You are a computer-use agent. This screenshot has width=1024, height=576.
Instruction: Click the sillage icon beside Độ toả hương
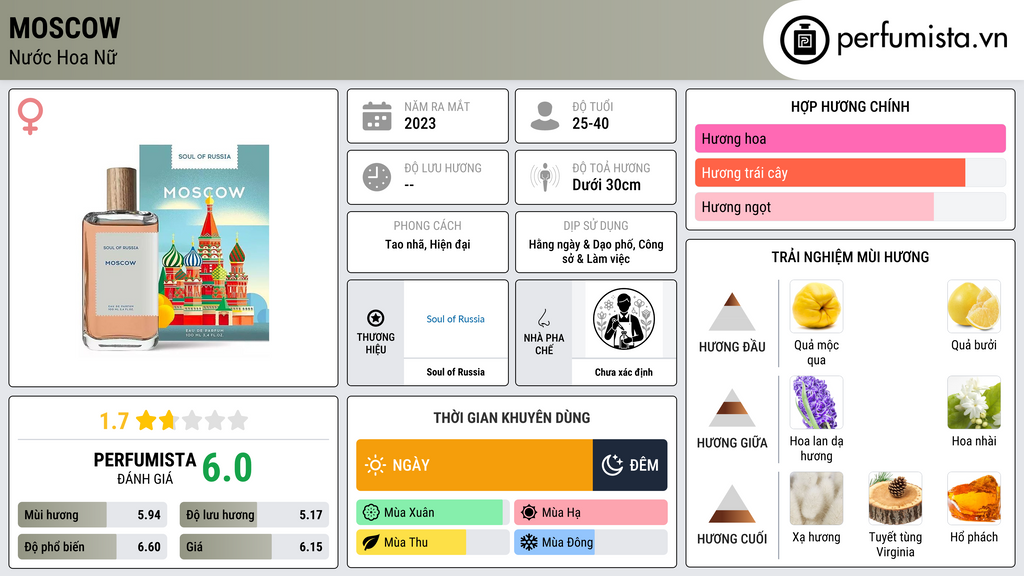click(545, 177)
